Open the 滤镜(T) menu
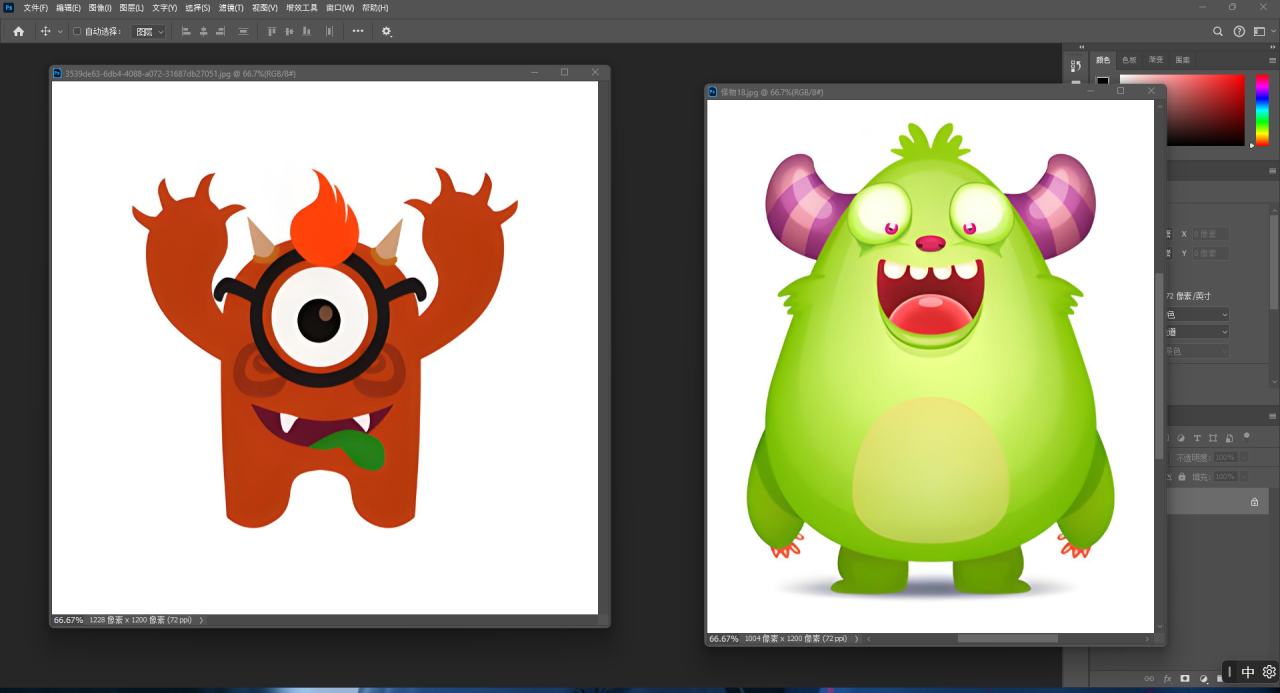This screenshot has height=693, width=1280. pyautogui.click(x=232, y=8)
